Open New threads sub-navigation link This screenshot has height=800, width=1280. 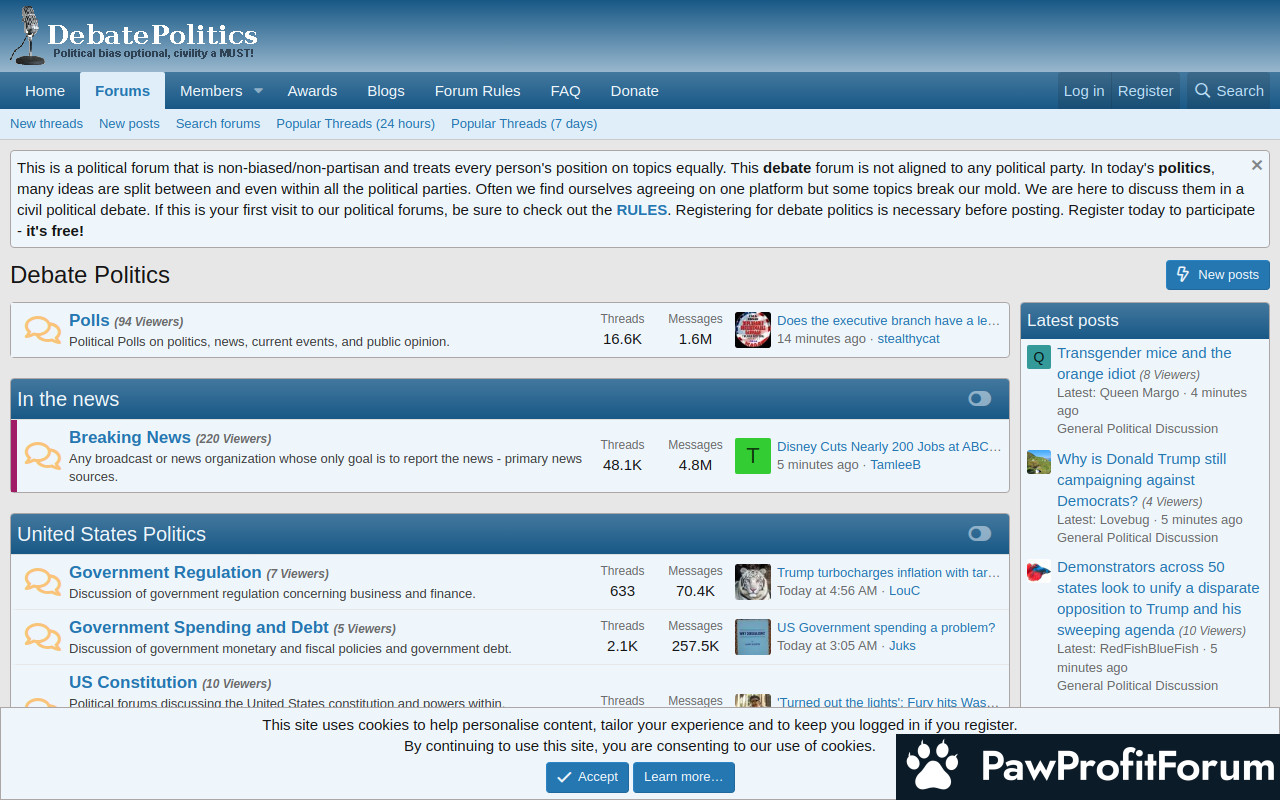point(46,124)
